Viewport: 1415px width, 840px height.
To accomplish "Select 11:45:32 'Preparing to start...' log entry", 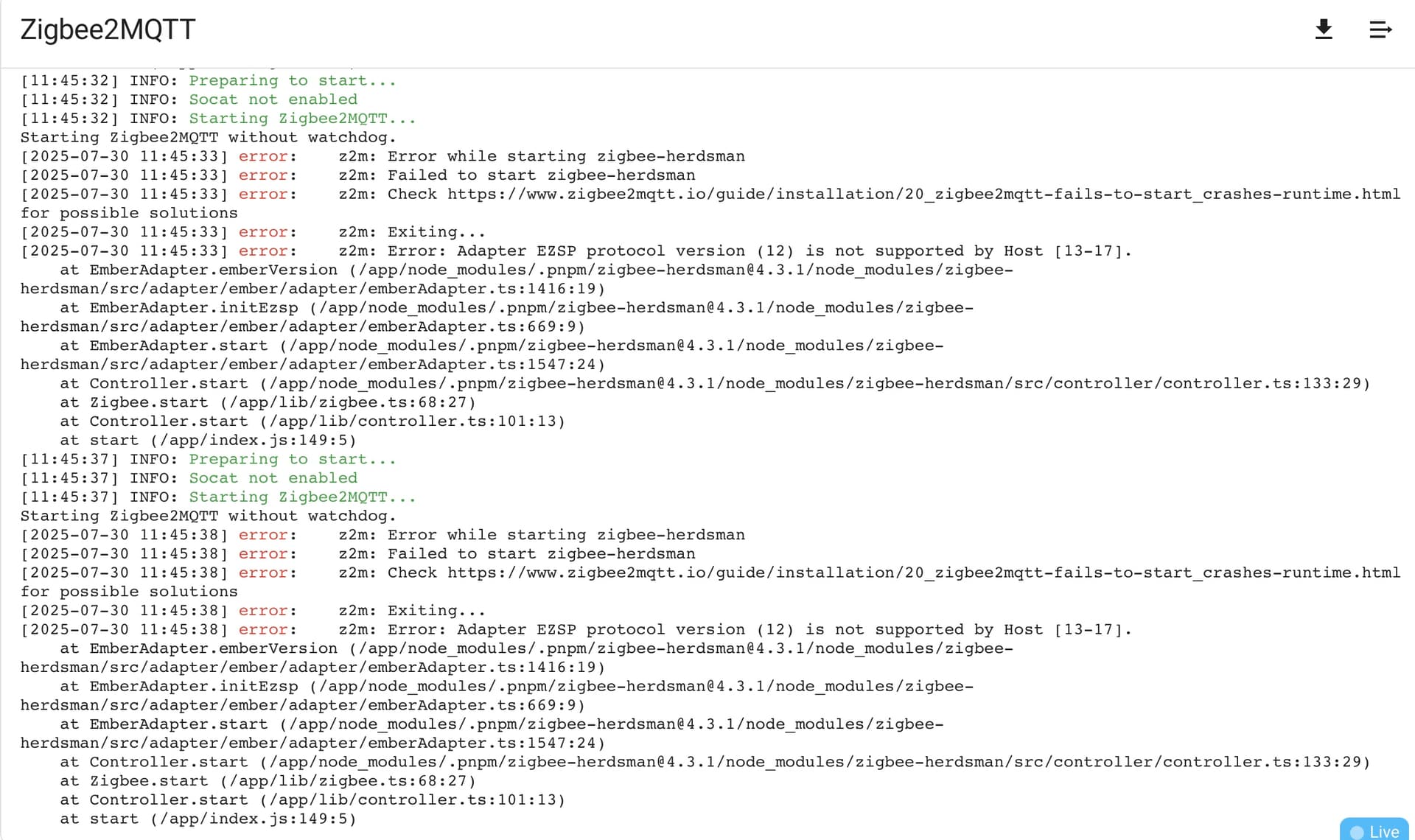I will click(x=209, y=80).
